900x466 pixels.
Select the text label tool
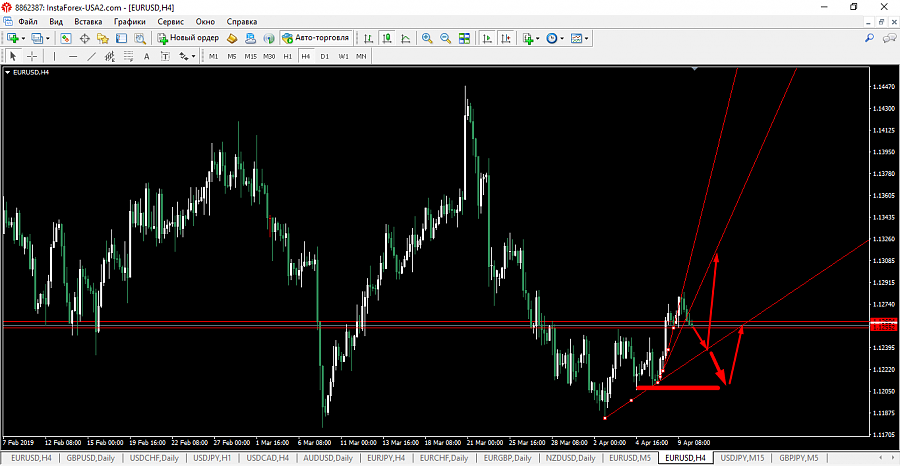165,56
